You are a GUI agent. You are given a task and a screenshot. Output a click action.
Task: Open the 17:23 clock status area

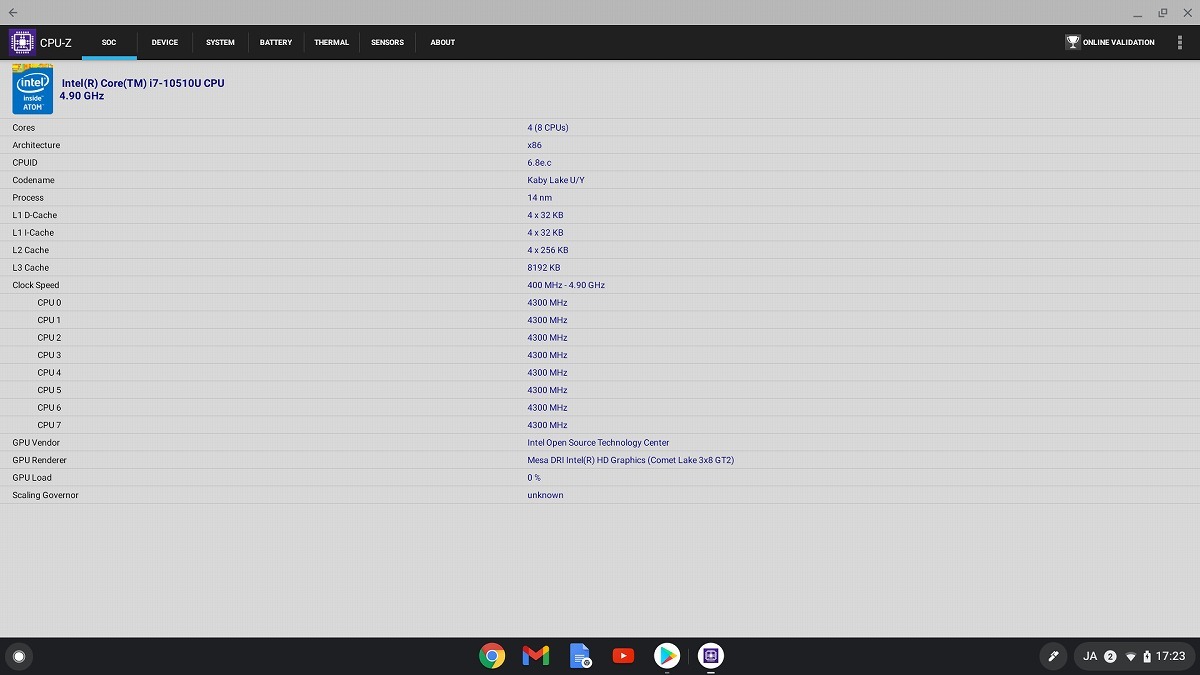coord(1170,656)
